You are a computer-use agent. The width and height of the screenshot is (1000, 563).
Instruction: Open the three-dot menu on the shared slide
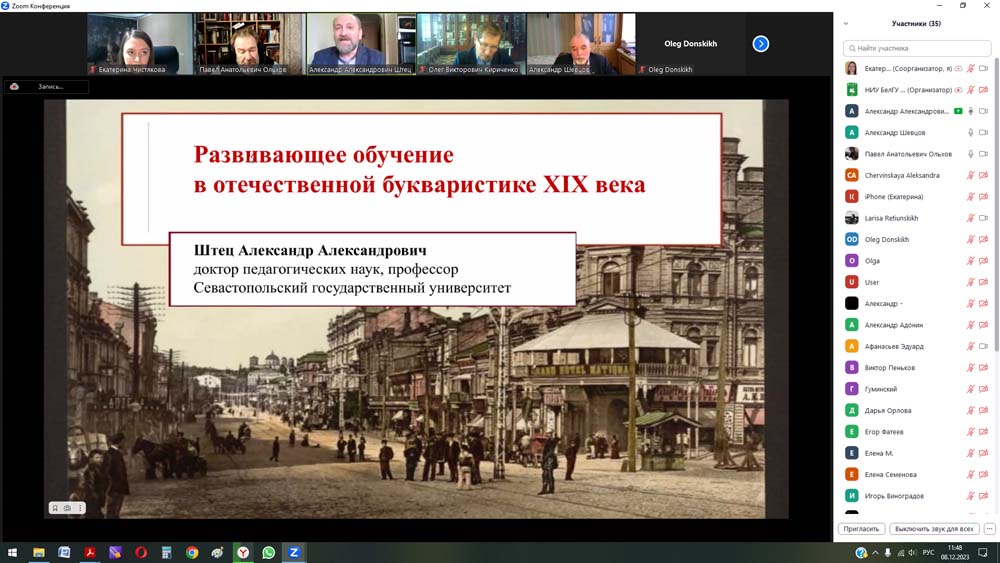(x=79, y=508)
